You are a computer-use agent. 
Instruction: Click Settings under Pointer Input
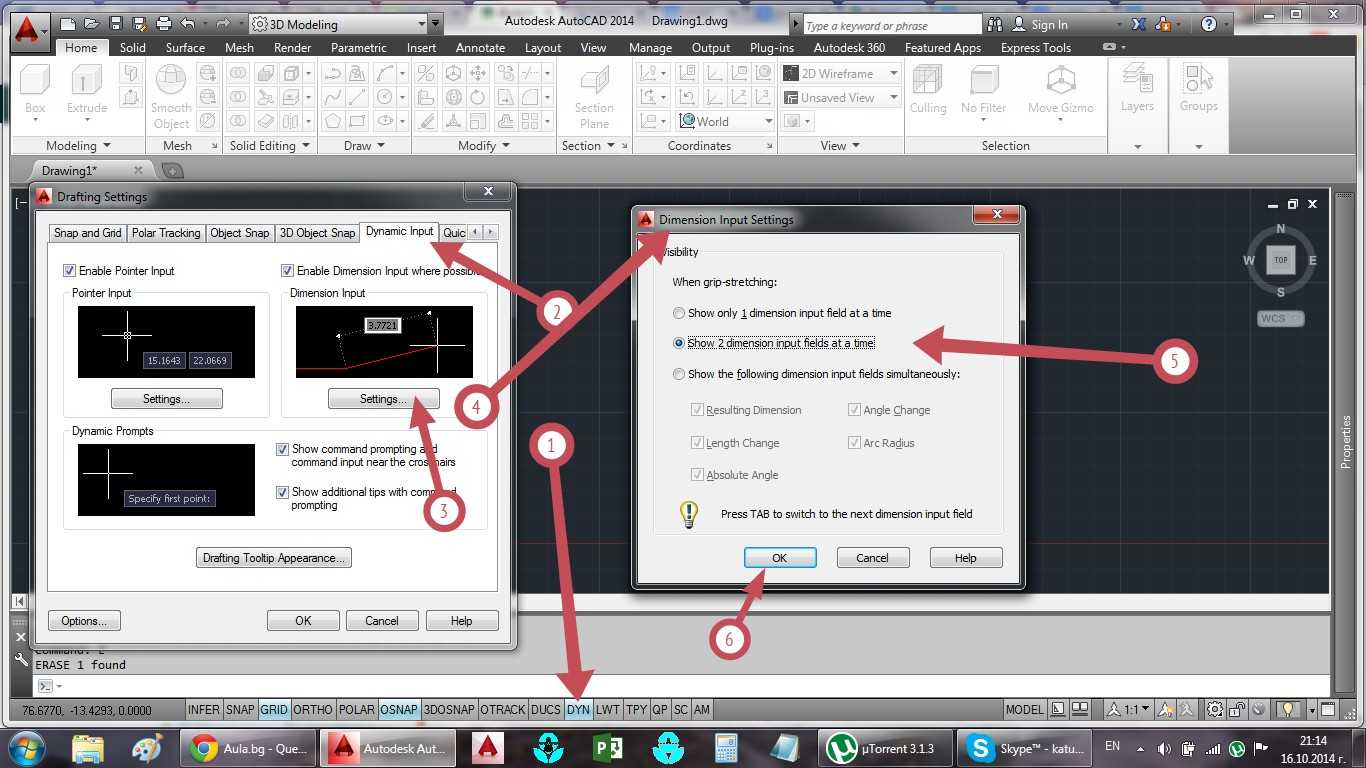point(166,399)
